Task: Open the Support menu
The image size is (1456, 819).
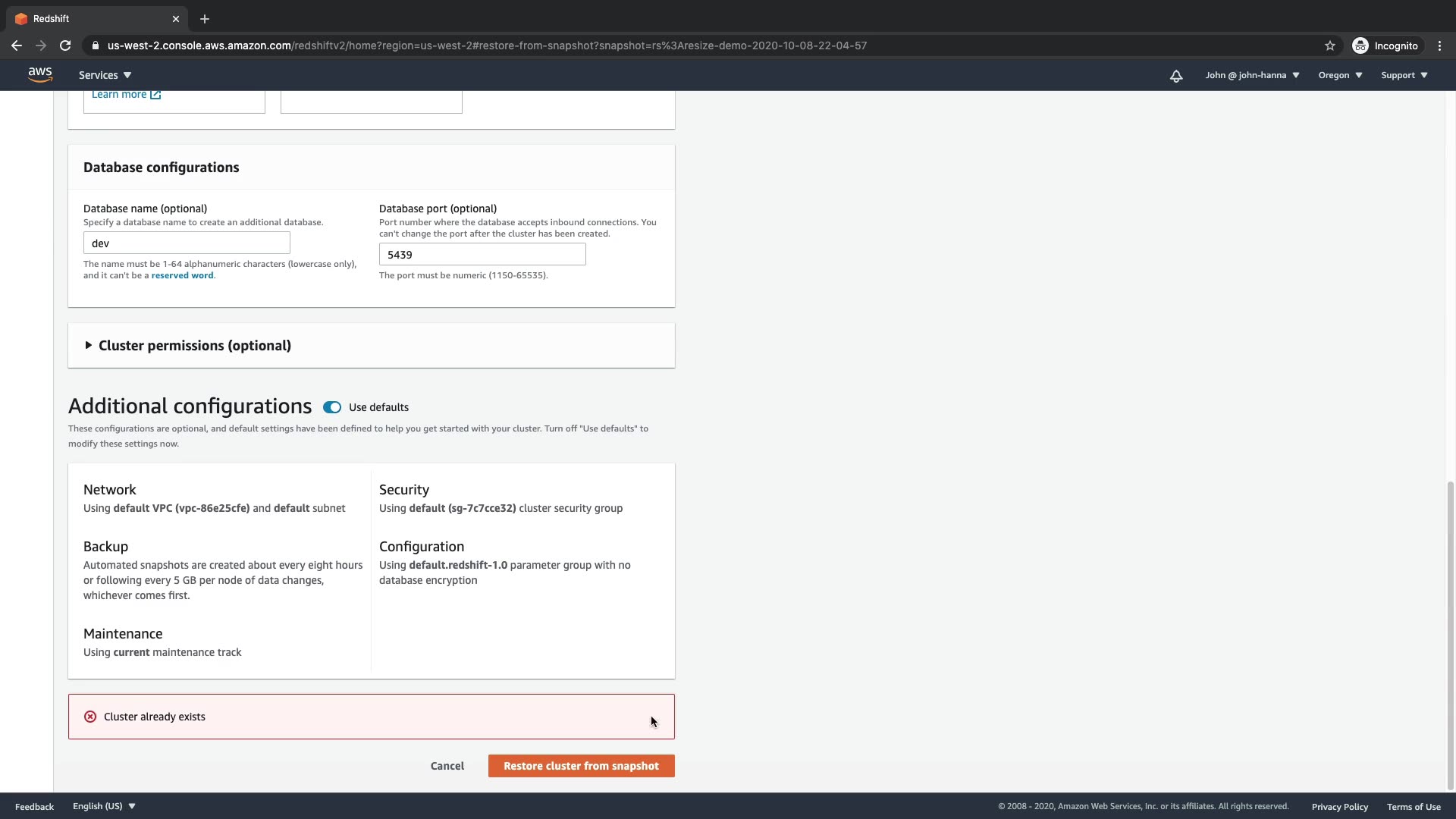Action: 1404,75
